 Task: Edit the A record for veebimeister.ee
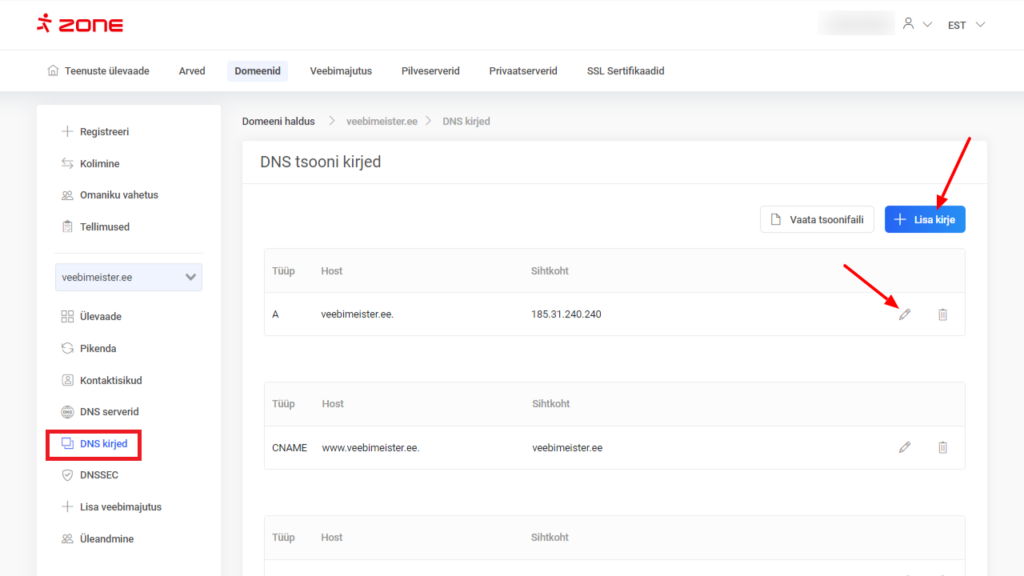click(x=904, y=315)
